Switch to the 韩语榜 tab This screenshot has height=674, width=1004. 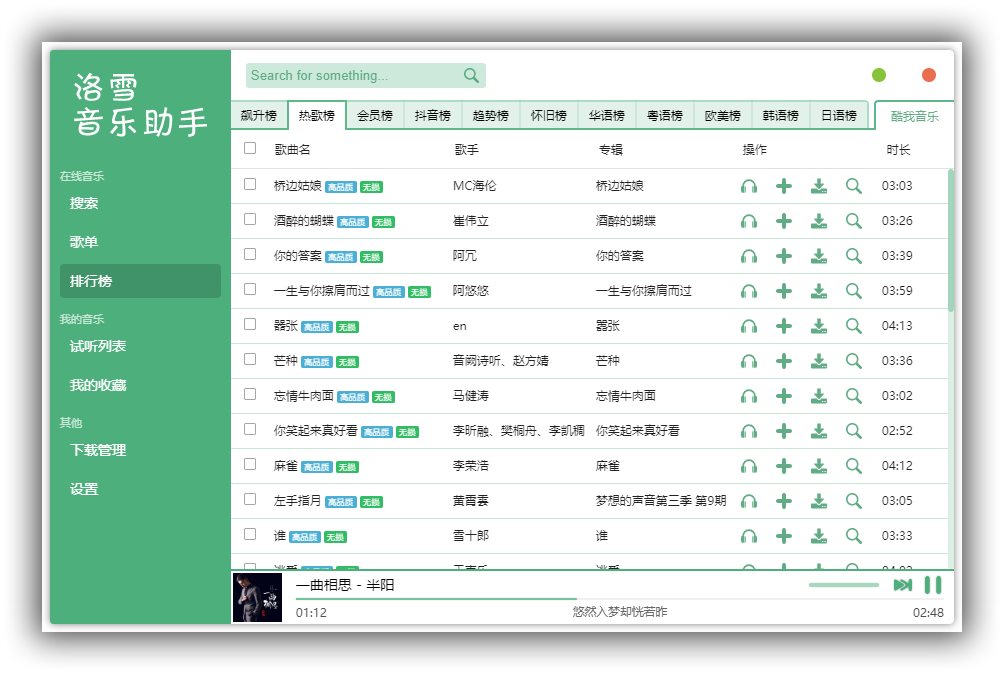coord(781,116)
